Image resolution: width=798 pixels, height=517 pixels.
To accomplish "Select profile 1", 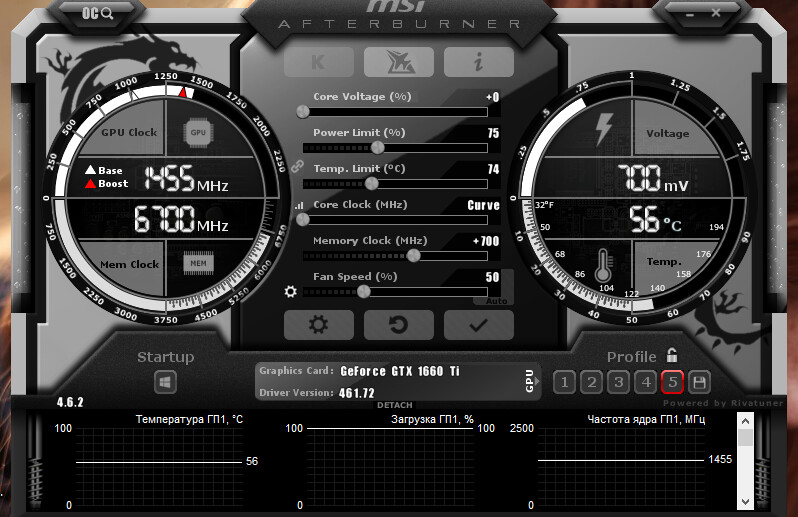I will click(564, 382).
